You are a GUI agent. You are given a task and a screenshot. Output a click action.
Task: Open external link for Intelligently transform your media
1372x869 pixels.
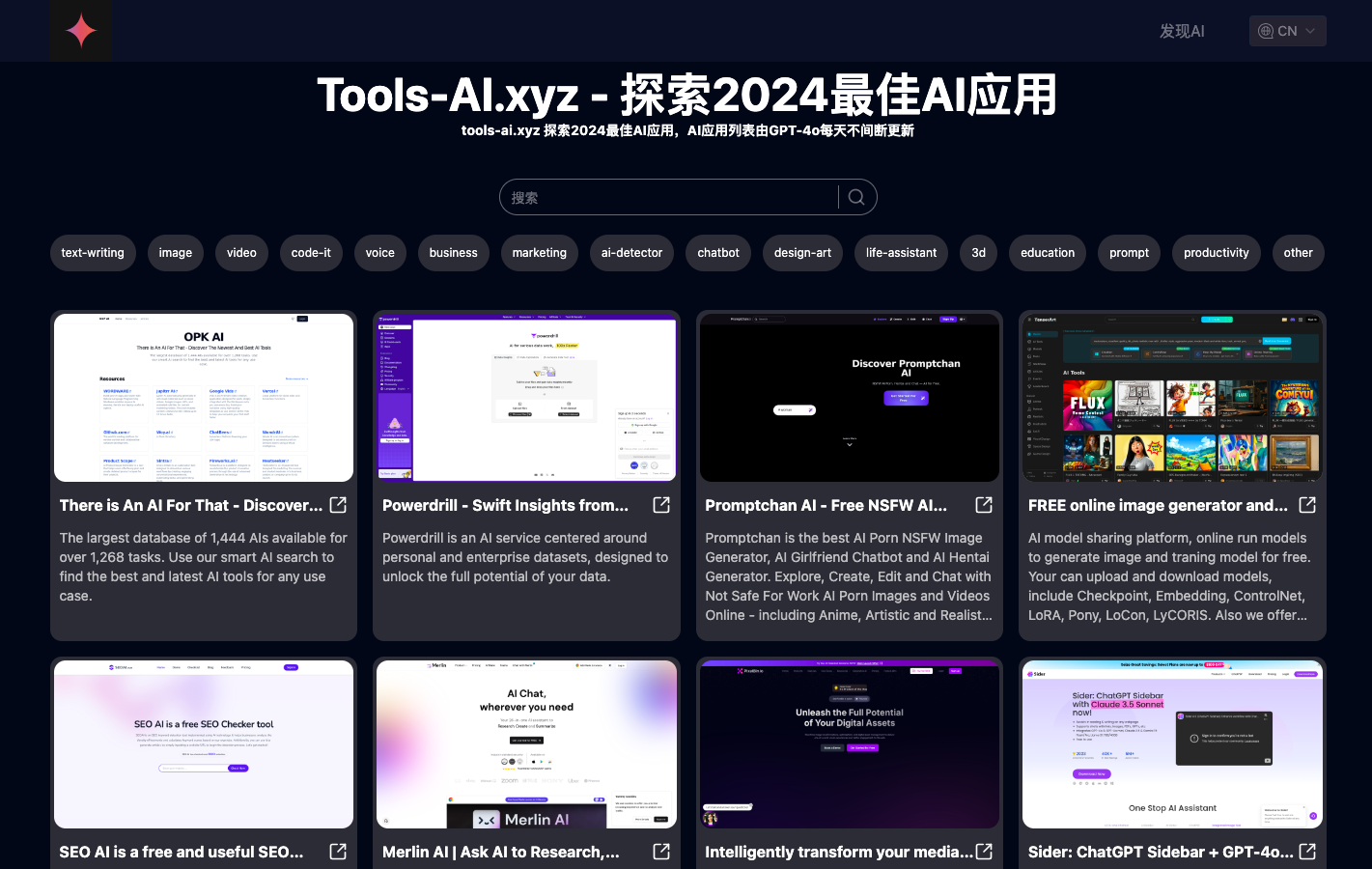pyautogui.click(x=984, y=852)
